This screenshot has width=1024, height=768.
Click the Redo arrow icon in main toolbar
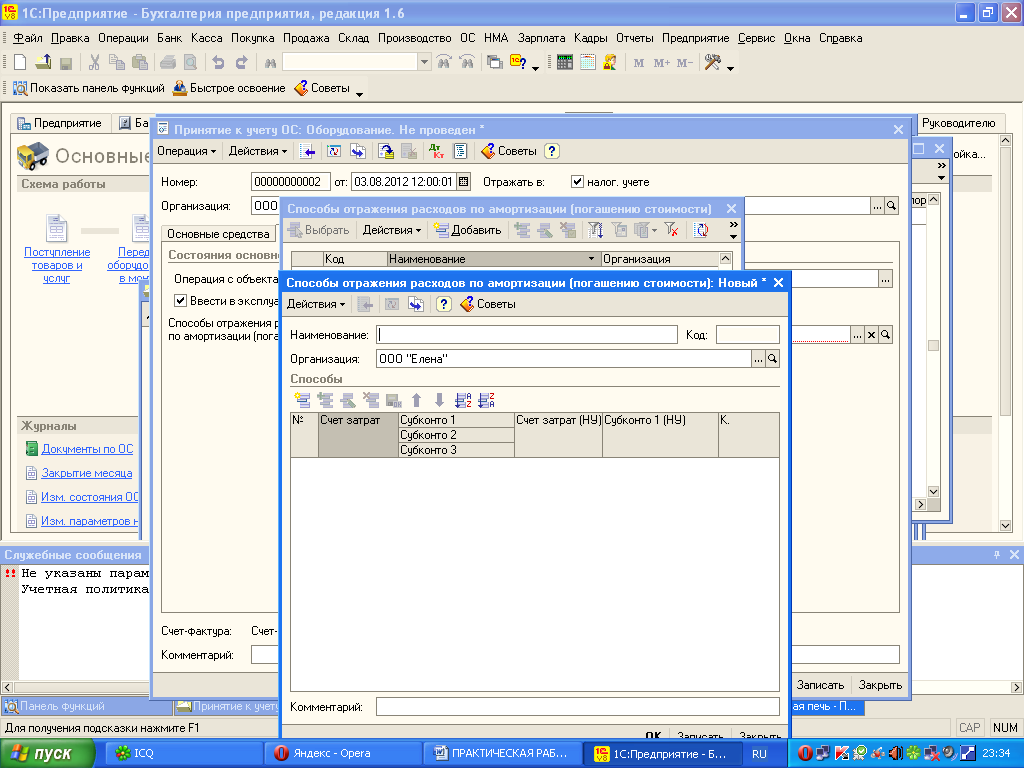coord(242,63)
